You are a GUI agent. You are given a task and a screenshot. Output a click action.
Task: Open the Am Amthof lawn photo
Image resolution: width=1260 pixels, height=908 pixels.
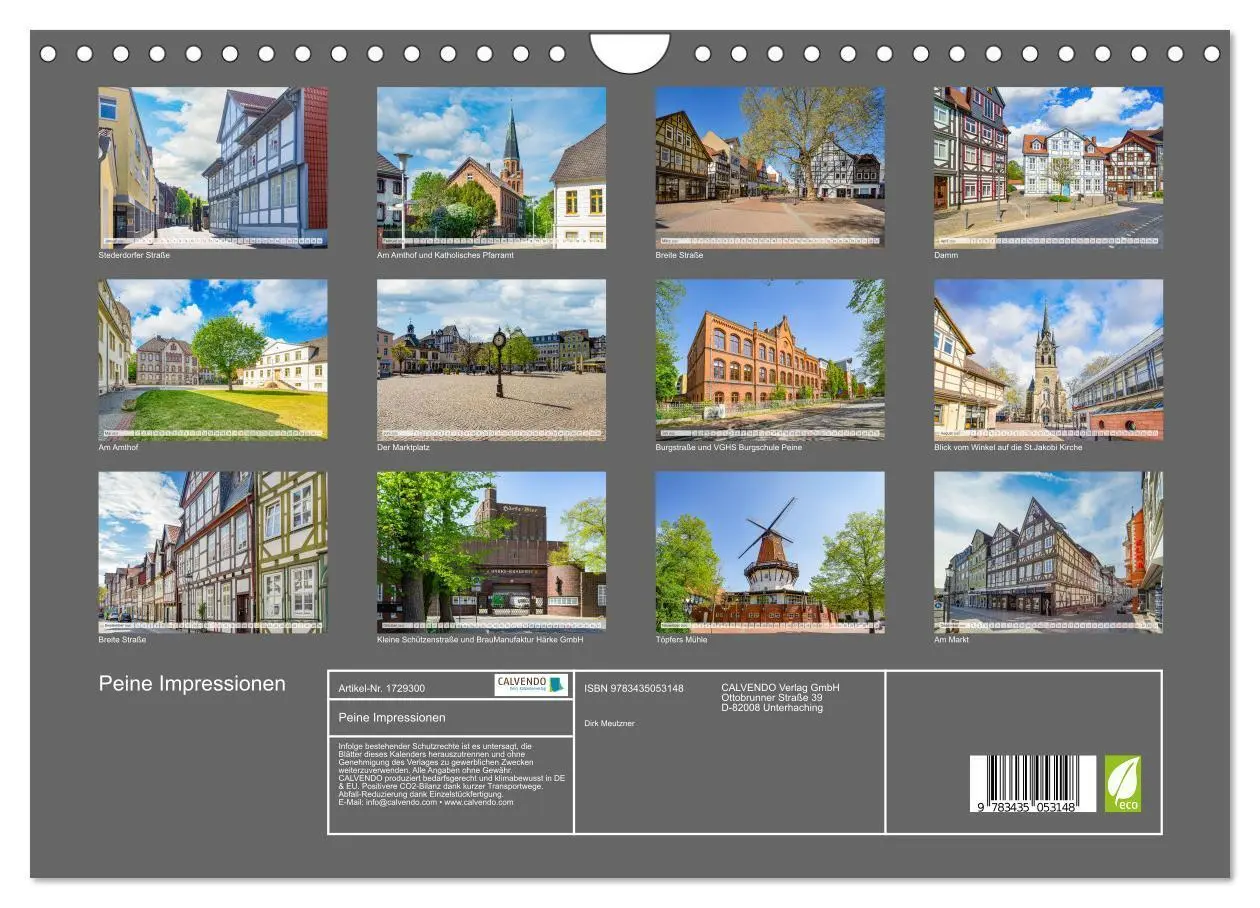(213, 360)
